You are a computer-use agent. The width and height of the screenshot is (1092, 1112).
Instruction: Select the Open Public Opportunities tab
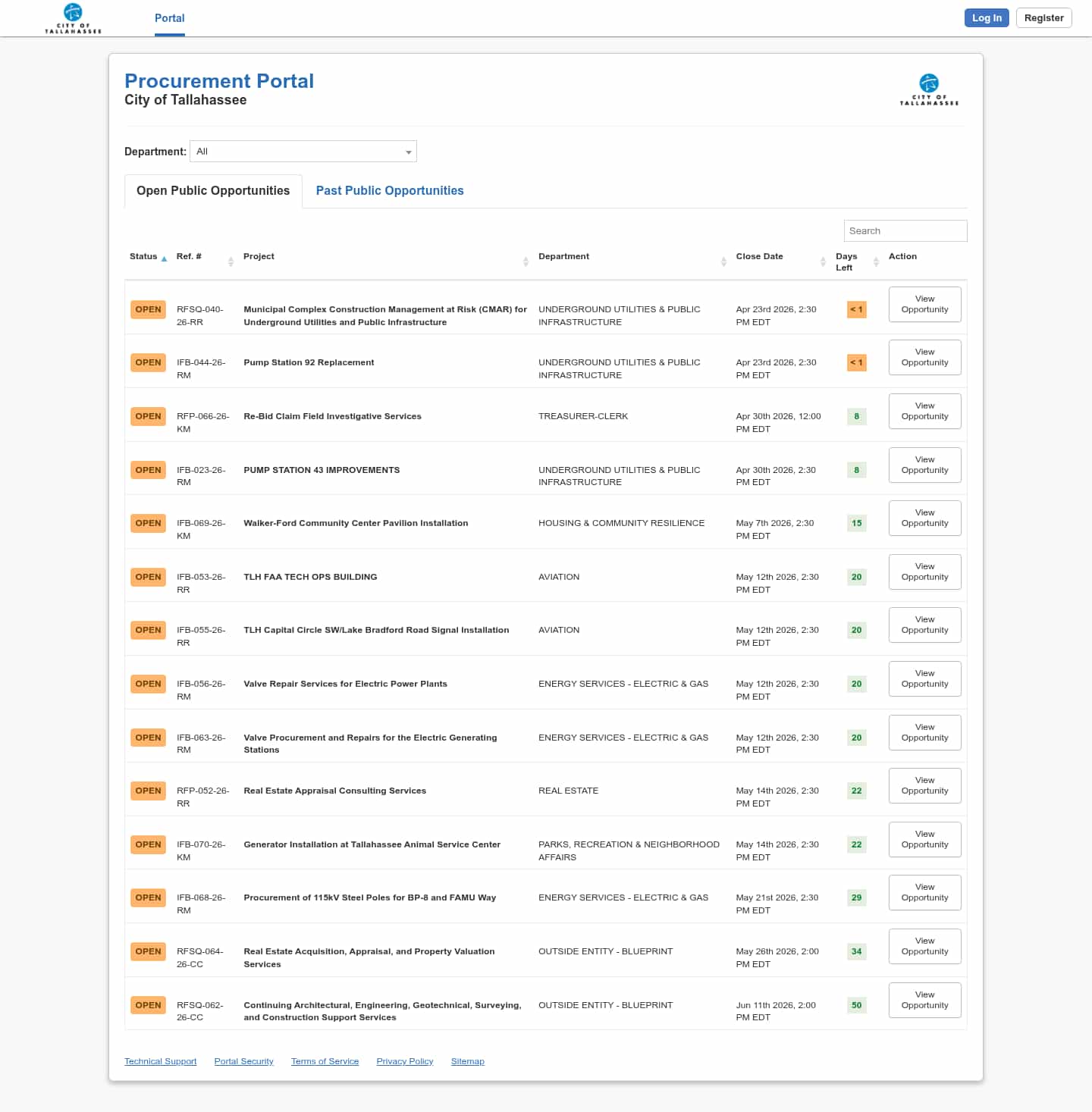[213, 191]
